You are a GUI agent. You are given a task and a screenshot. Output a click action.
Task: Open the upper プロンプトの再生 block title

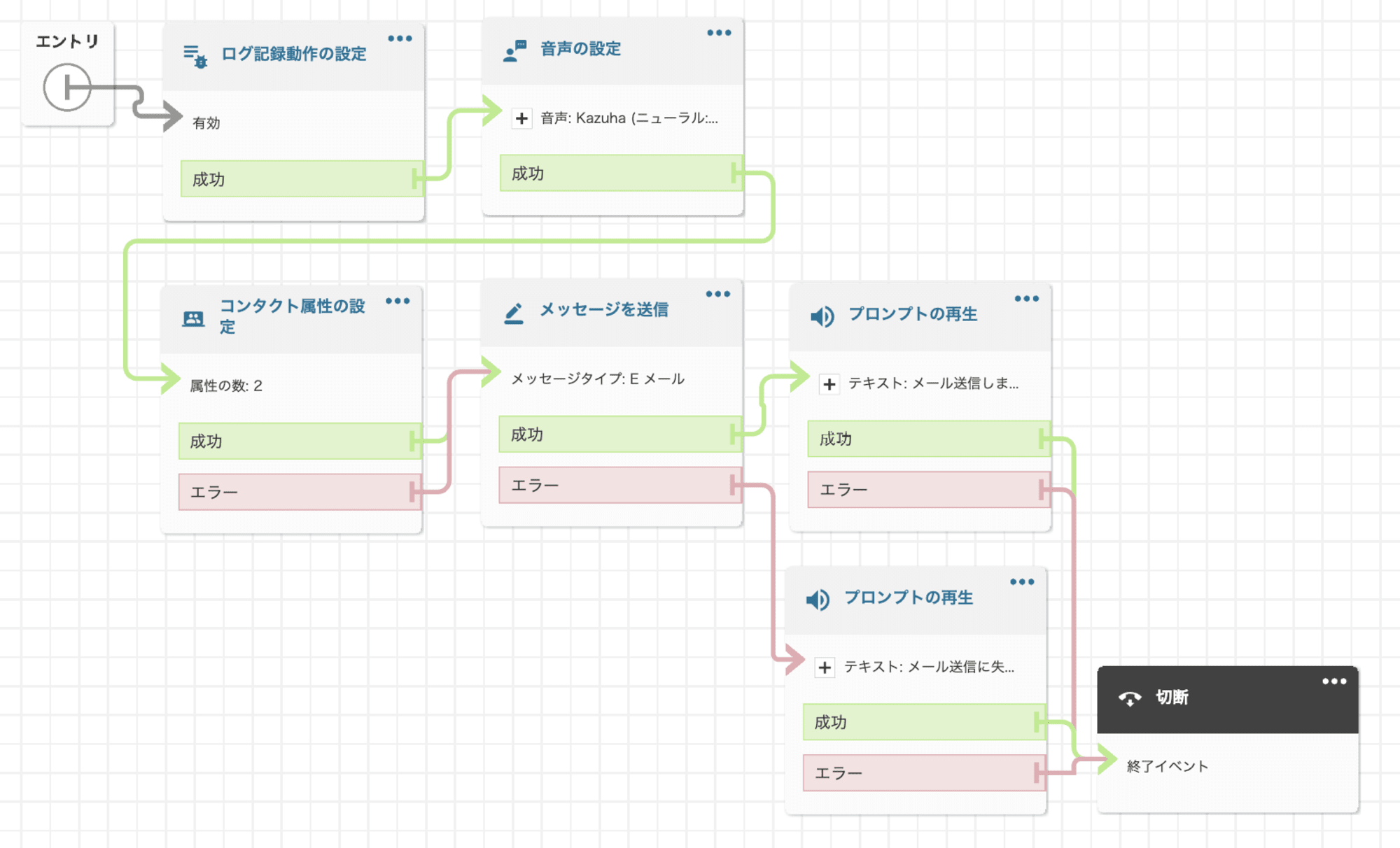click(913, 314)
